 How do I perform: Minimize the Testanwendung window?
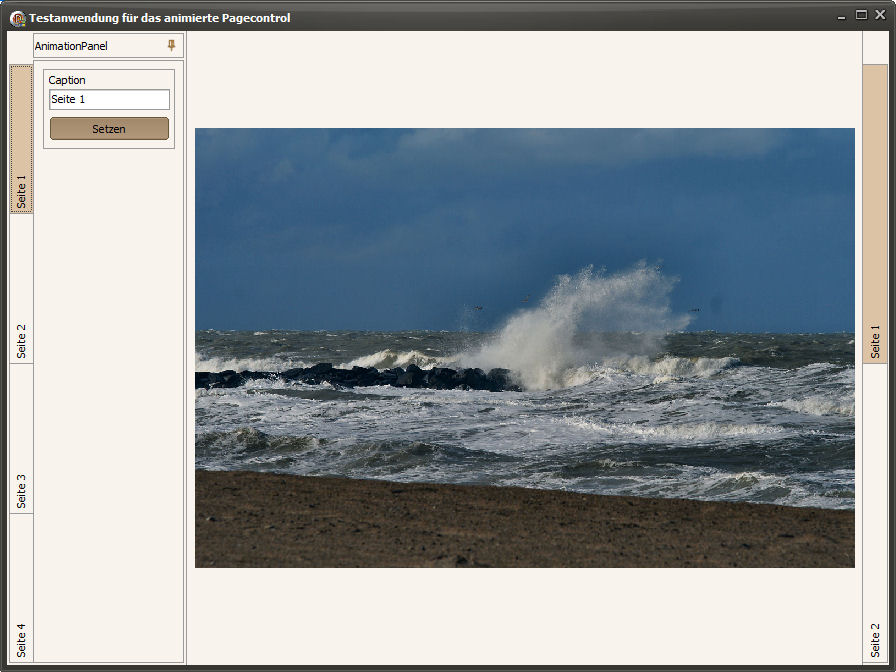[x=842, y=16]
